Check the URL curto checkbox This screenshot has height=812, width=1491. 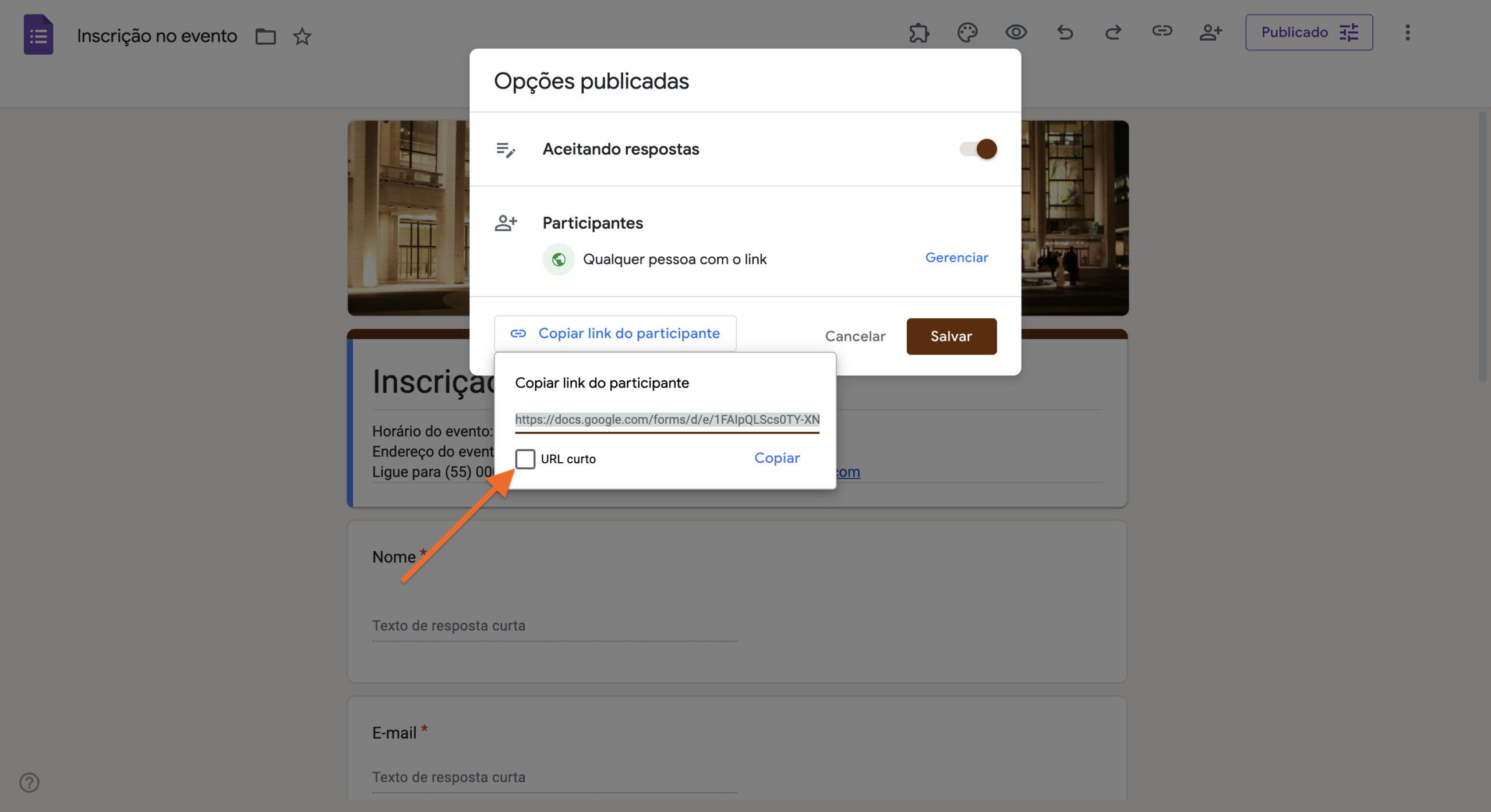point(526,459)
